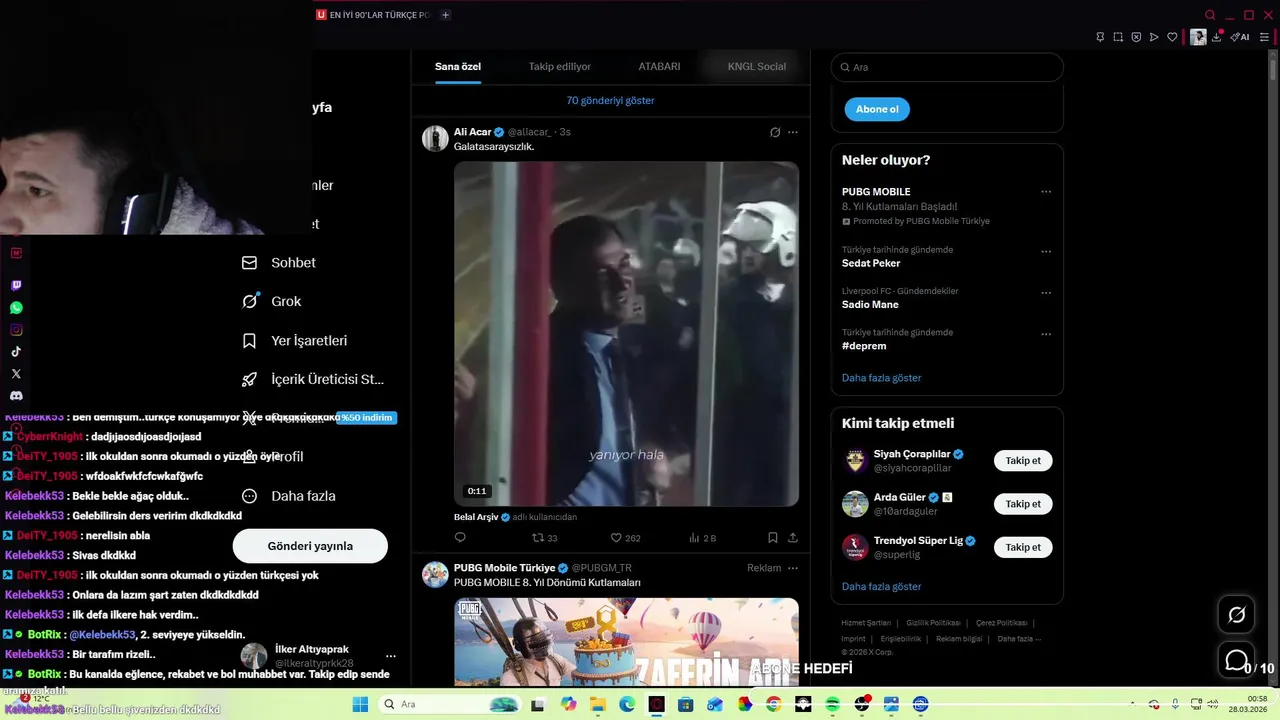Open options for the #deprem trend

(1046, 334)
